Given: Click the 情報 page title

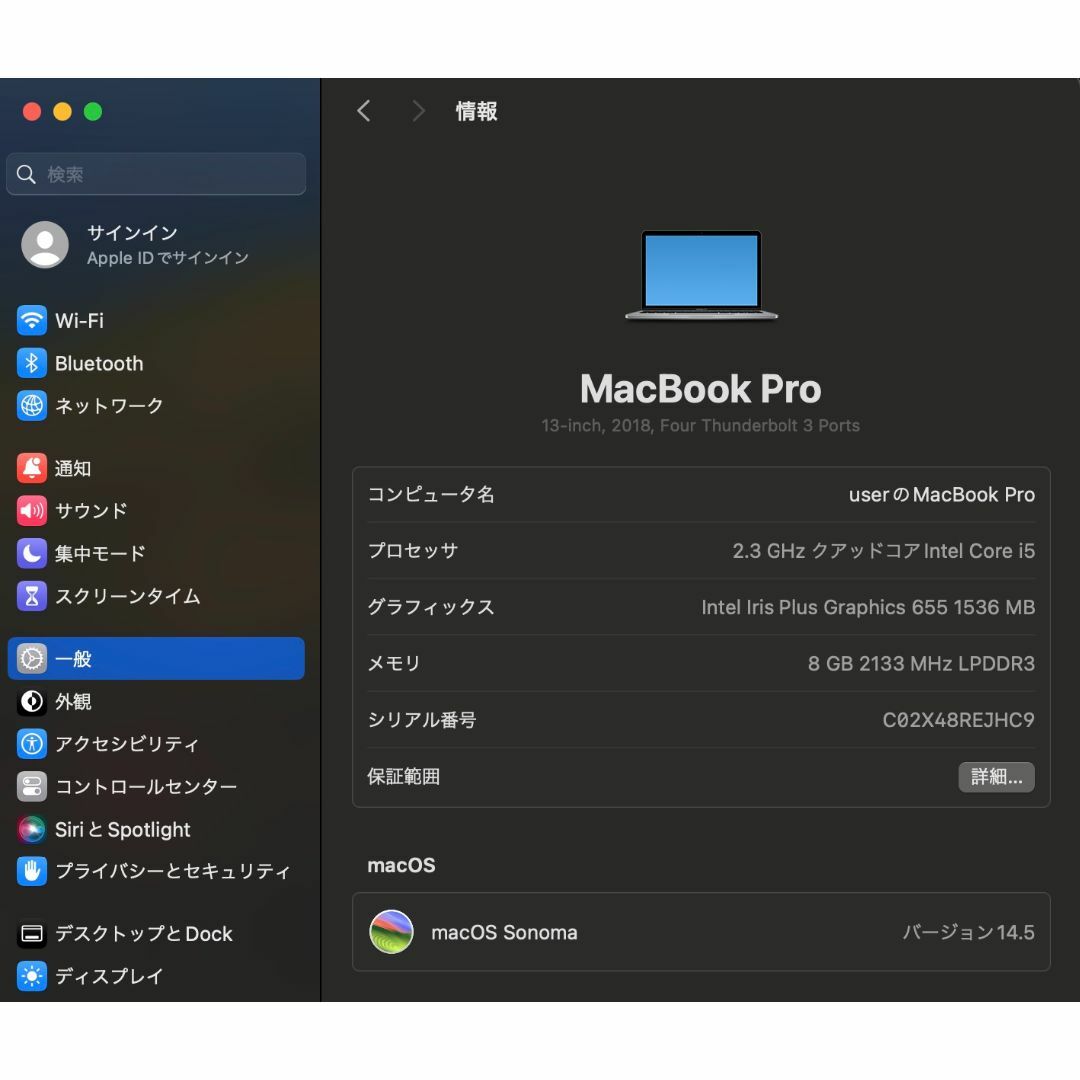Looking at the screenshot, I should [477, 111].
